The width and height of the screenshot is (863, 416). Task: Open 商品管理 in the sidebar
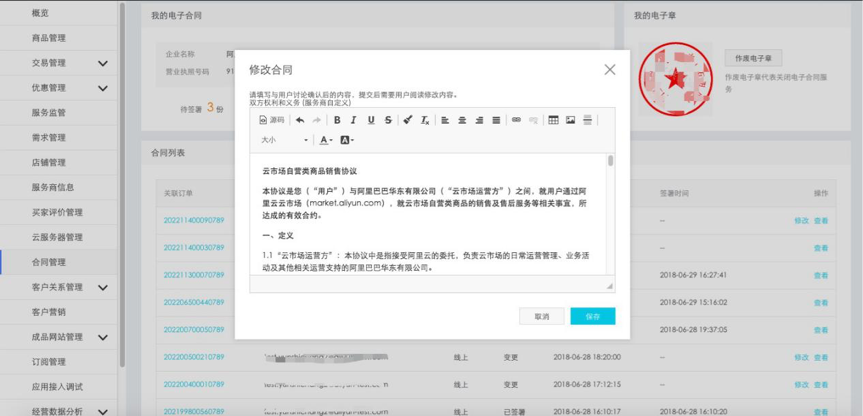pos(48,38)
